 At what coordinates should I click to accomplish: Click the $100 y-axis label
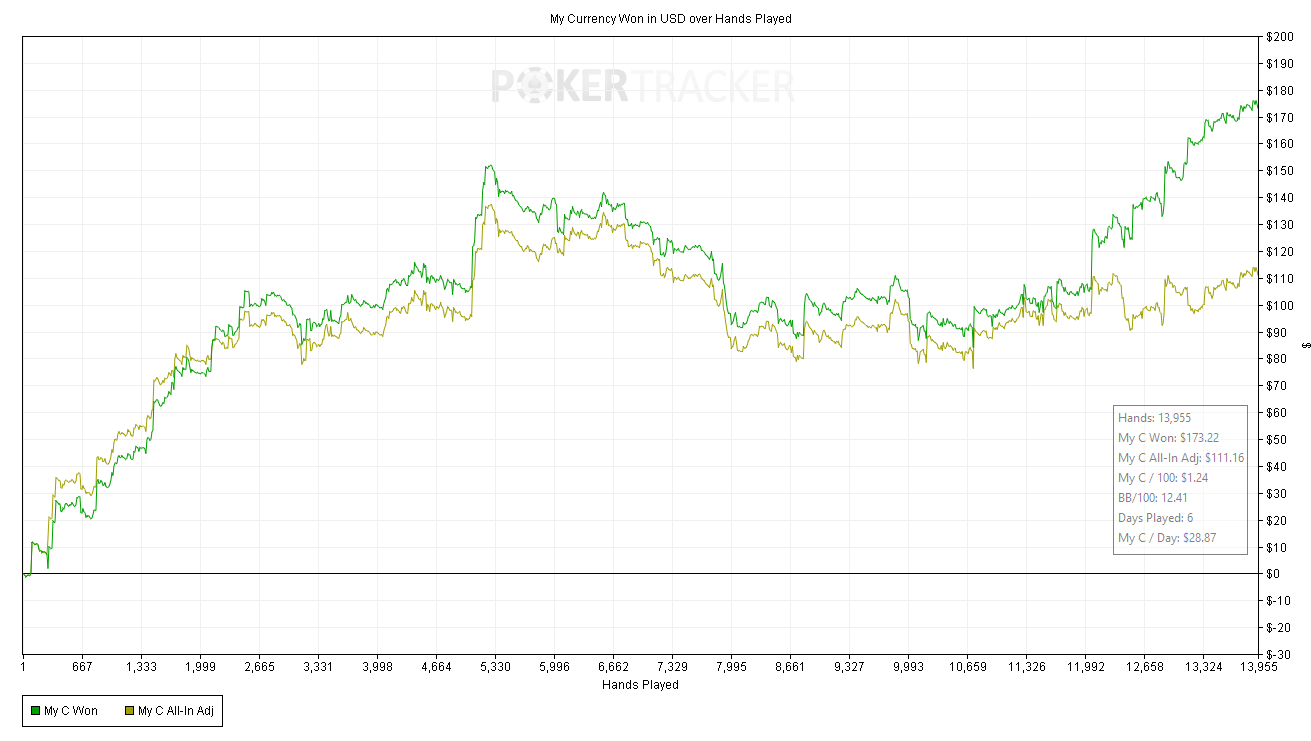1280,305
